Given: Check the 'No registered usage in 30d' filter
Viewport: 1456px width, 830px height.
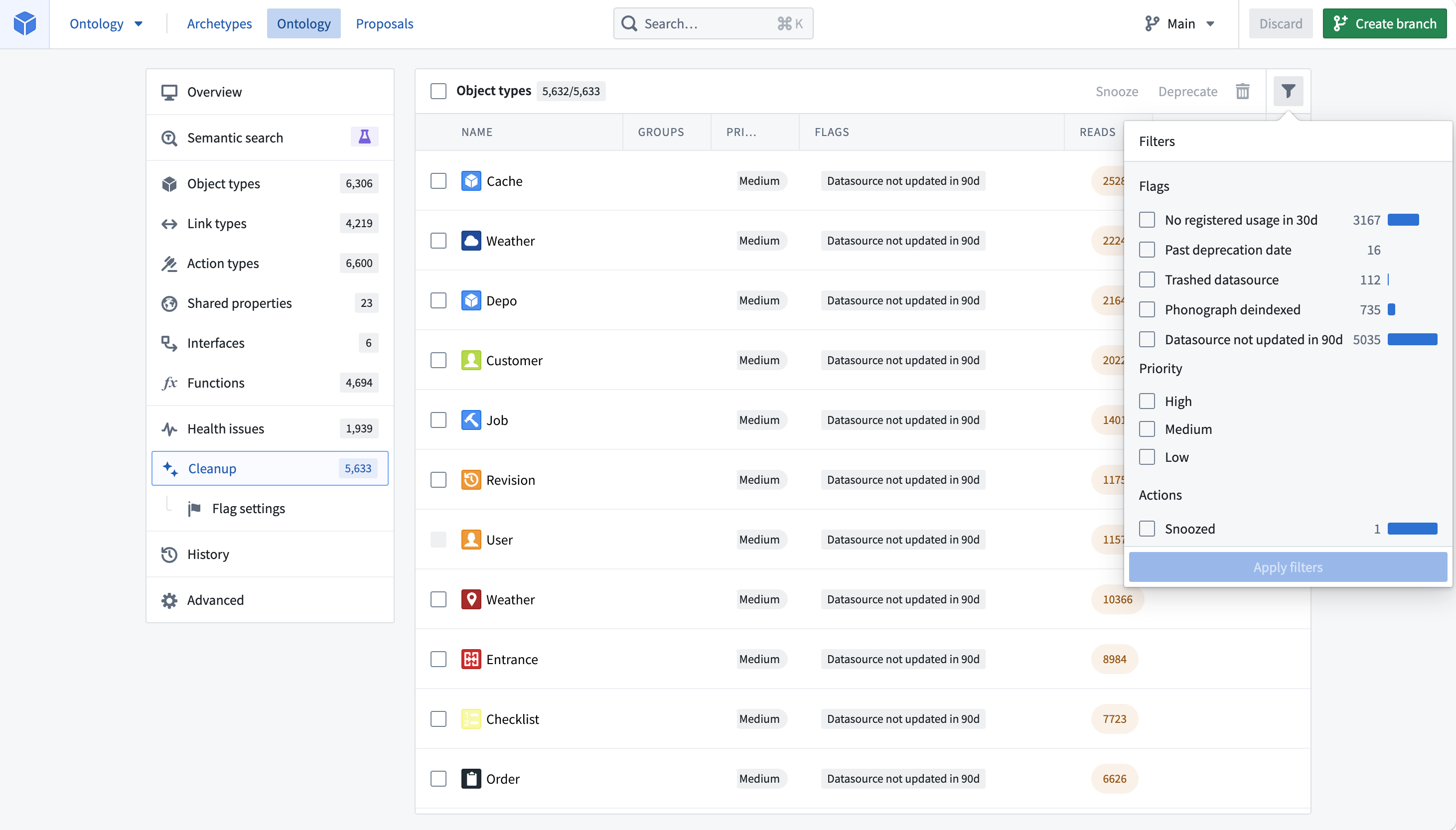Looking at the screenshot, I should click(x=1147, y=220).
